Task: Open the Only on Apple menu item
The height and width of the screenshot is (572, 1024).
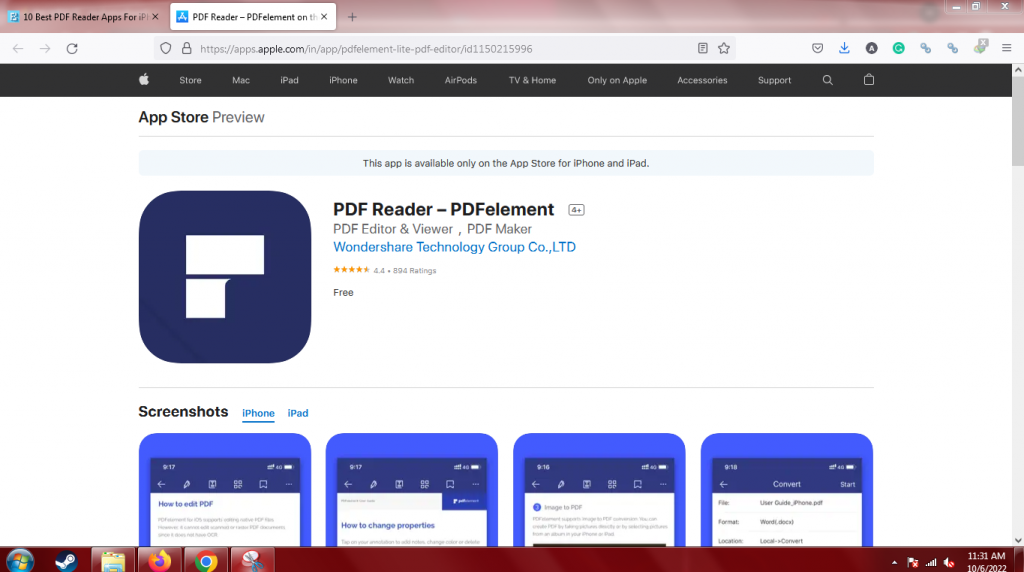Action: tap(617, 80)
